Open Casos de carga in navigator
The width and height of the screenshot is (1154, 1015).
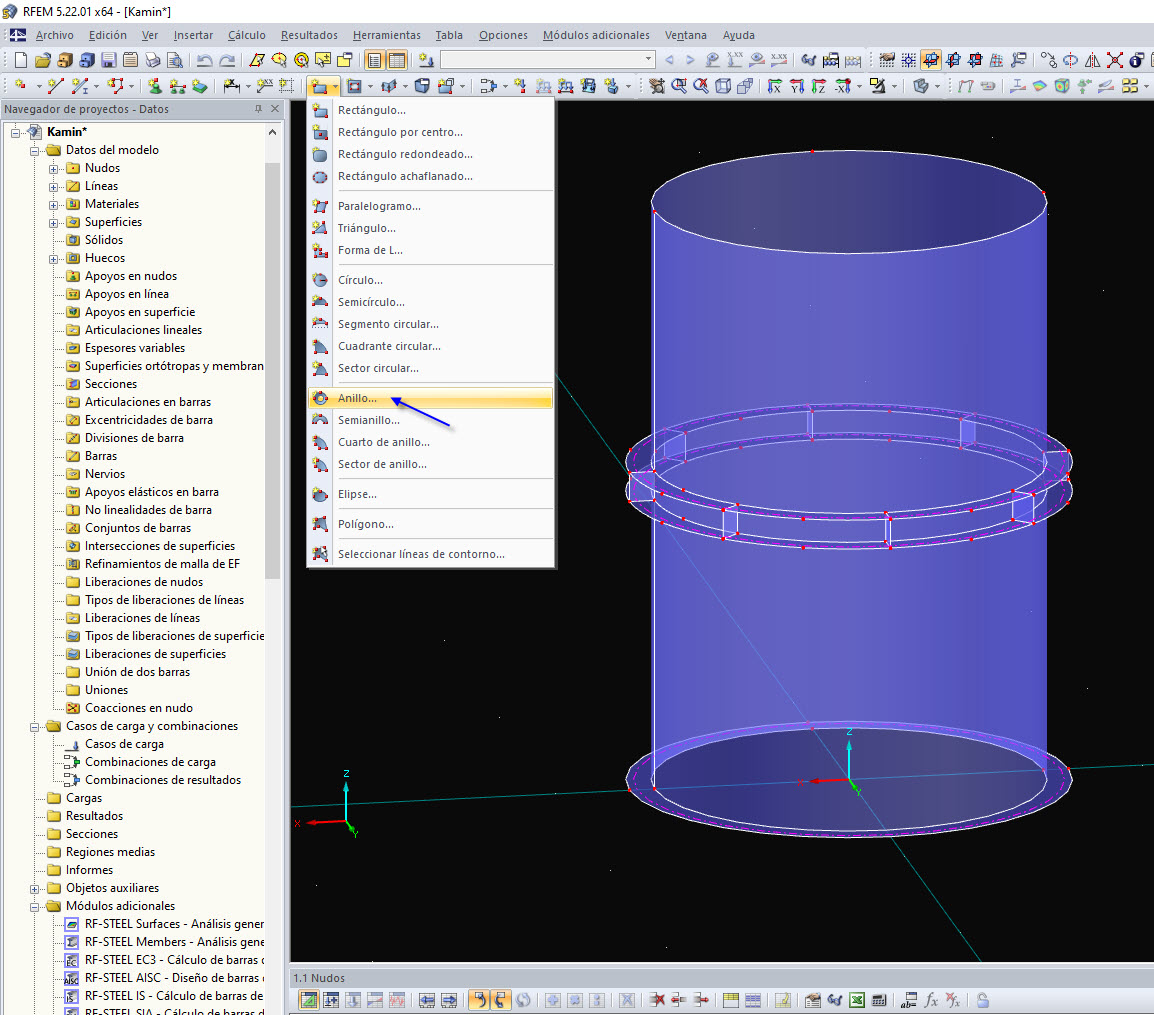pyautogui.click(x=124, y=744)
